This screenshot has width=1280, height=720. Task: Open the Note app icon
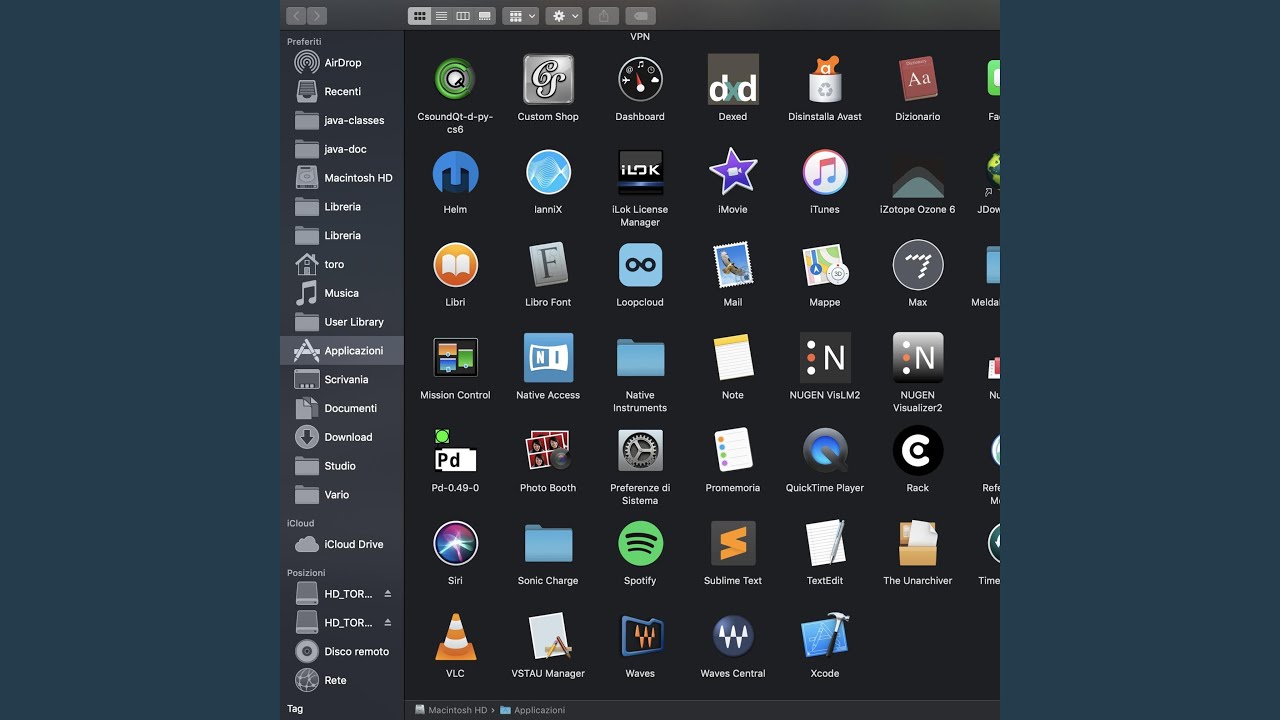(733, 358)
